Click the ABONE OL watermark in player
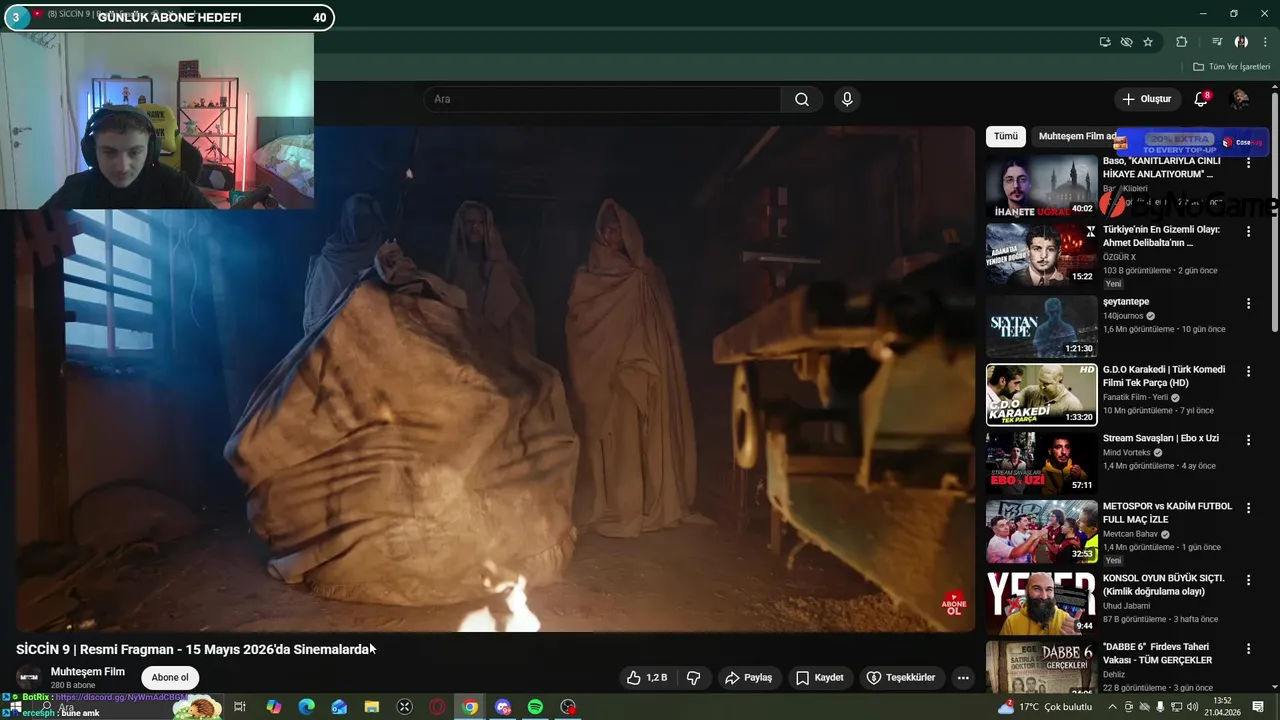 pyautogui.click(x=954, y=603)
